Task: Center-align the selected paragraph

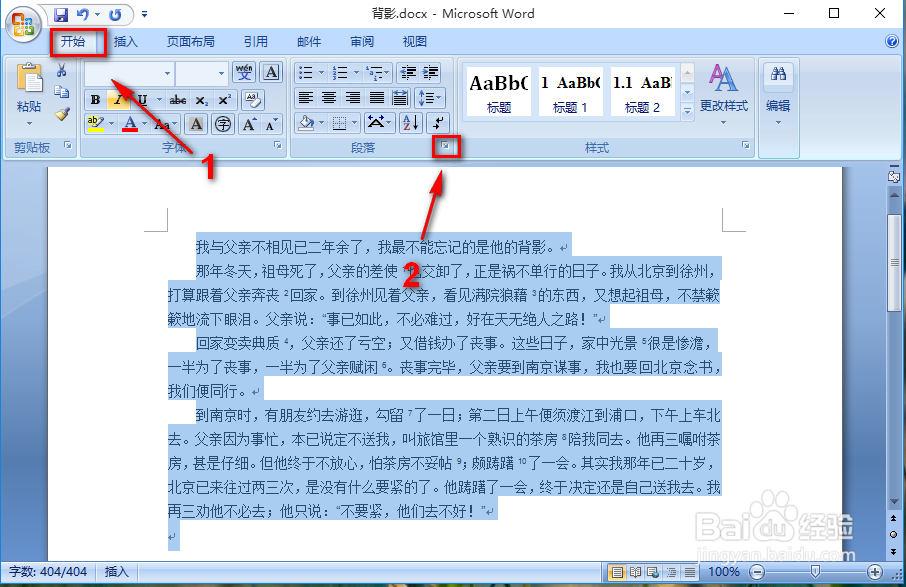Action: [x=329, y=97]
